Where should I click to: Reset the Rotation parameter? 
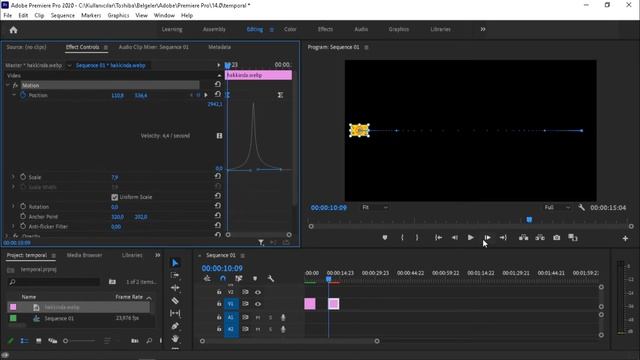coord(218,206)
